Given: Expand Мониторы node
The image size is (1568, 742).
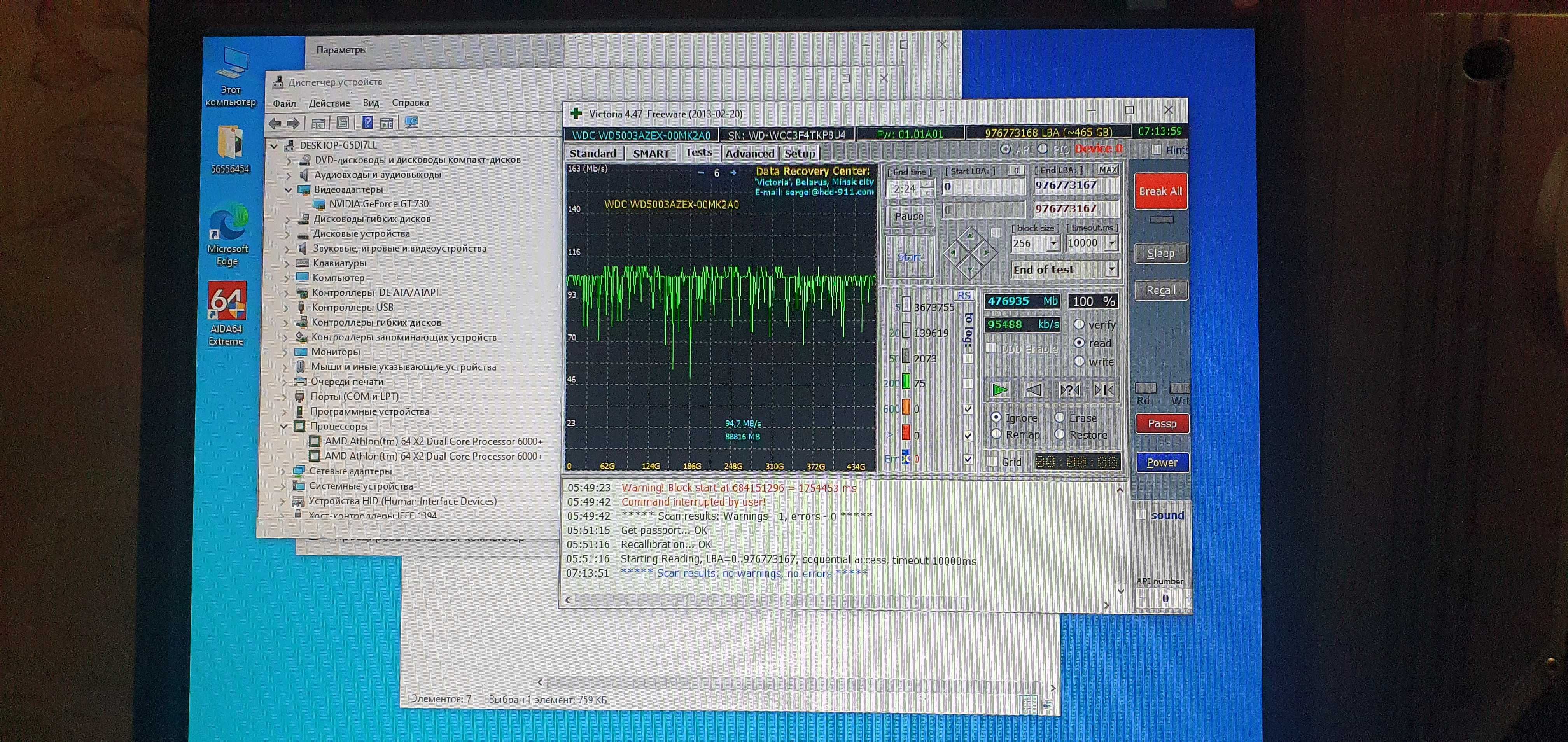Looking at the screenshot, I should click(x=285, y=352).
